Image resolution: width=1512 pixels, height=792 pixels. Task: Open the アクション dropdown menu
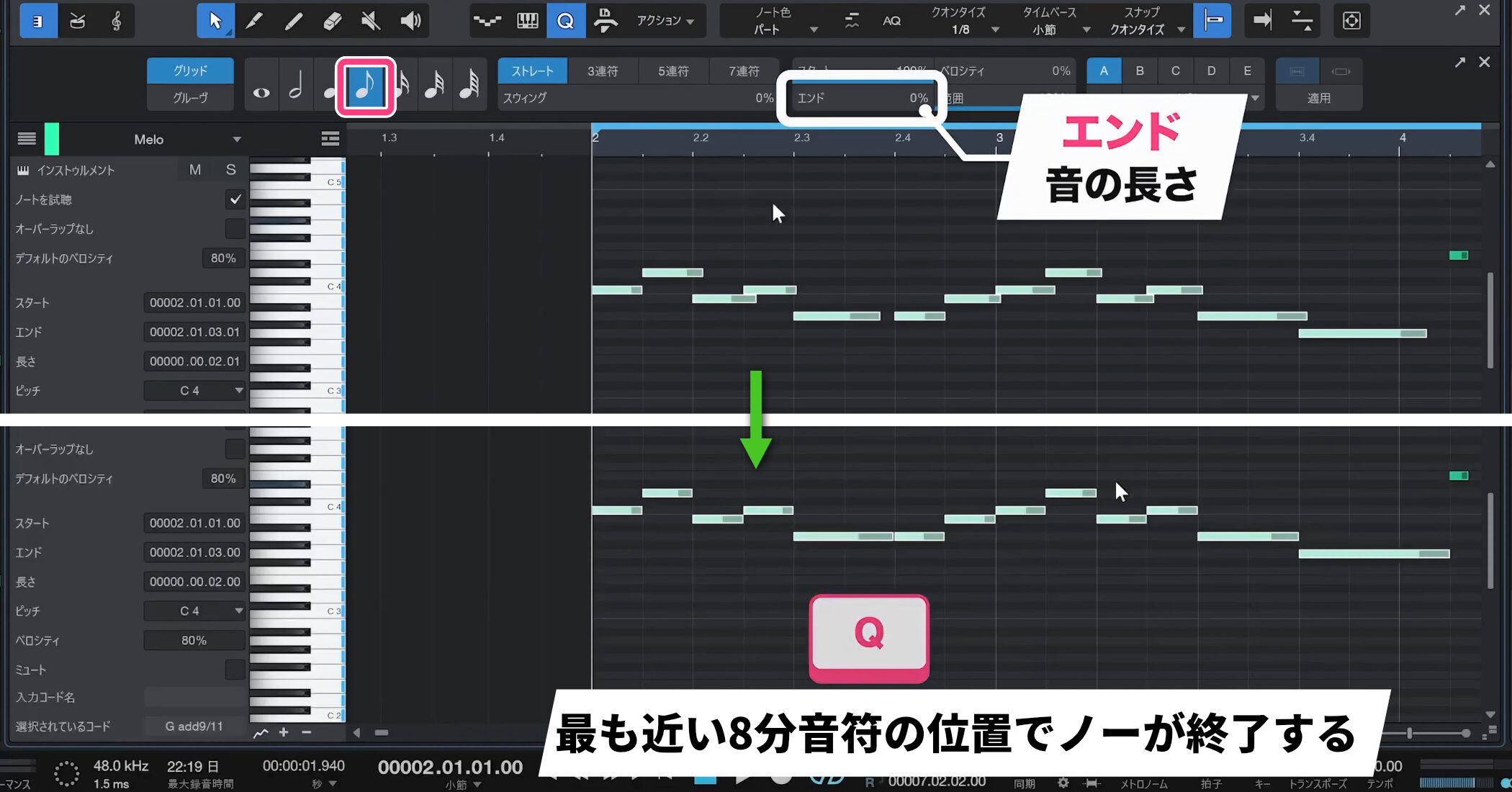point(665,20)
